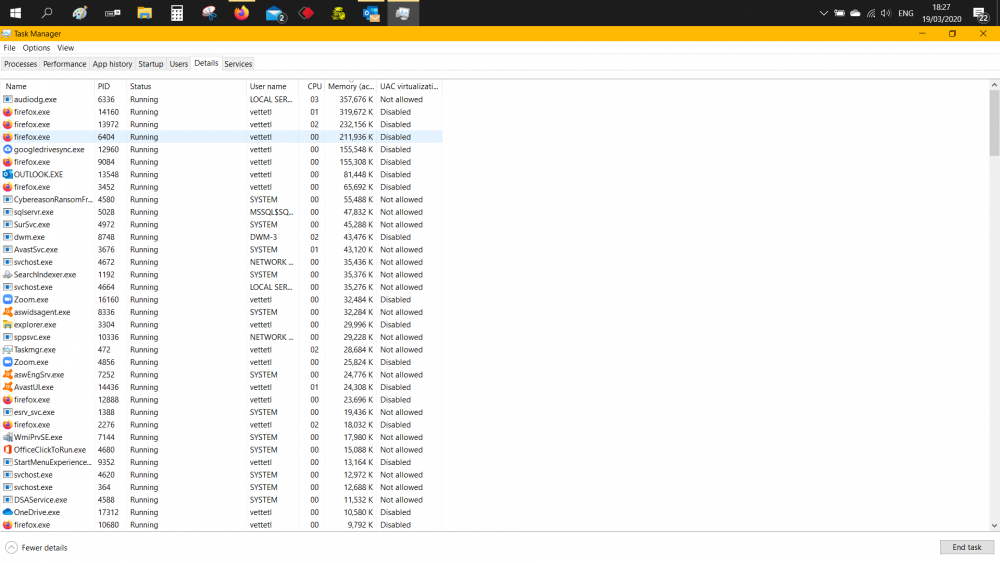Sort by the CPU column header
The width and height of the screenshot is (1000, 563).
312,86
